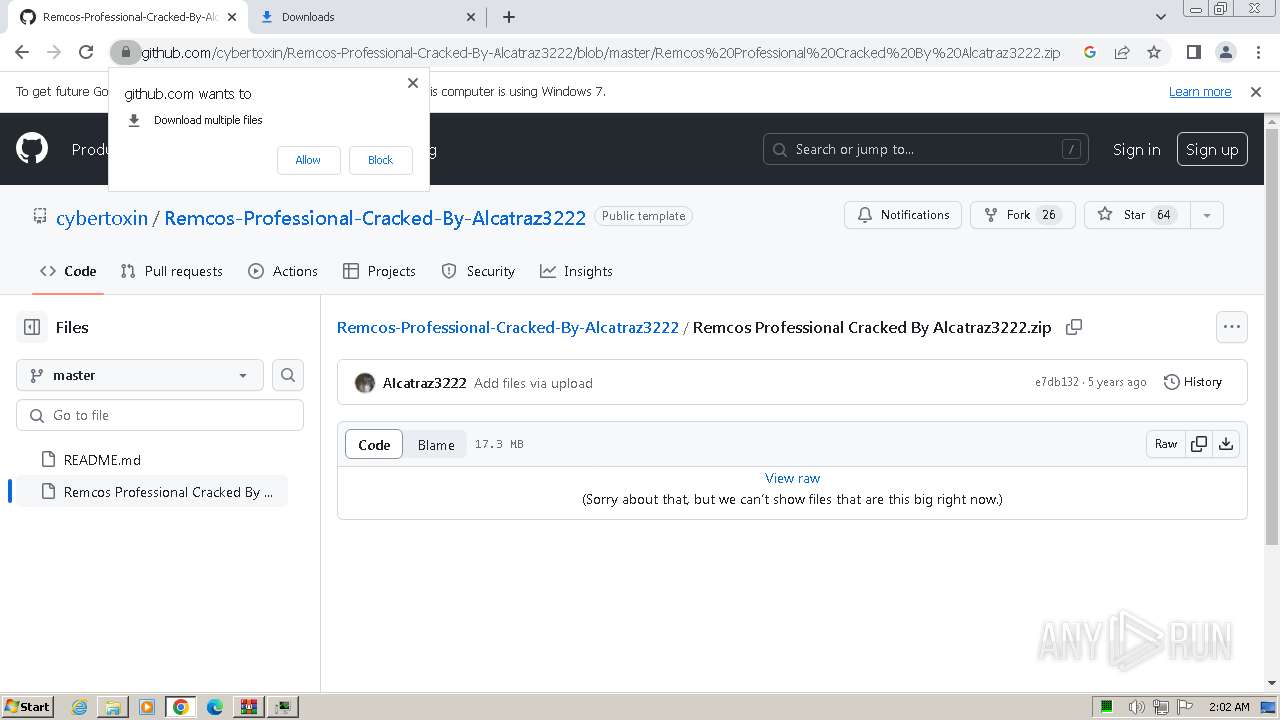Open the Security tab
Viewport: 1280px width, 720px height.
[x=478, y=271]
